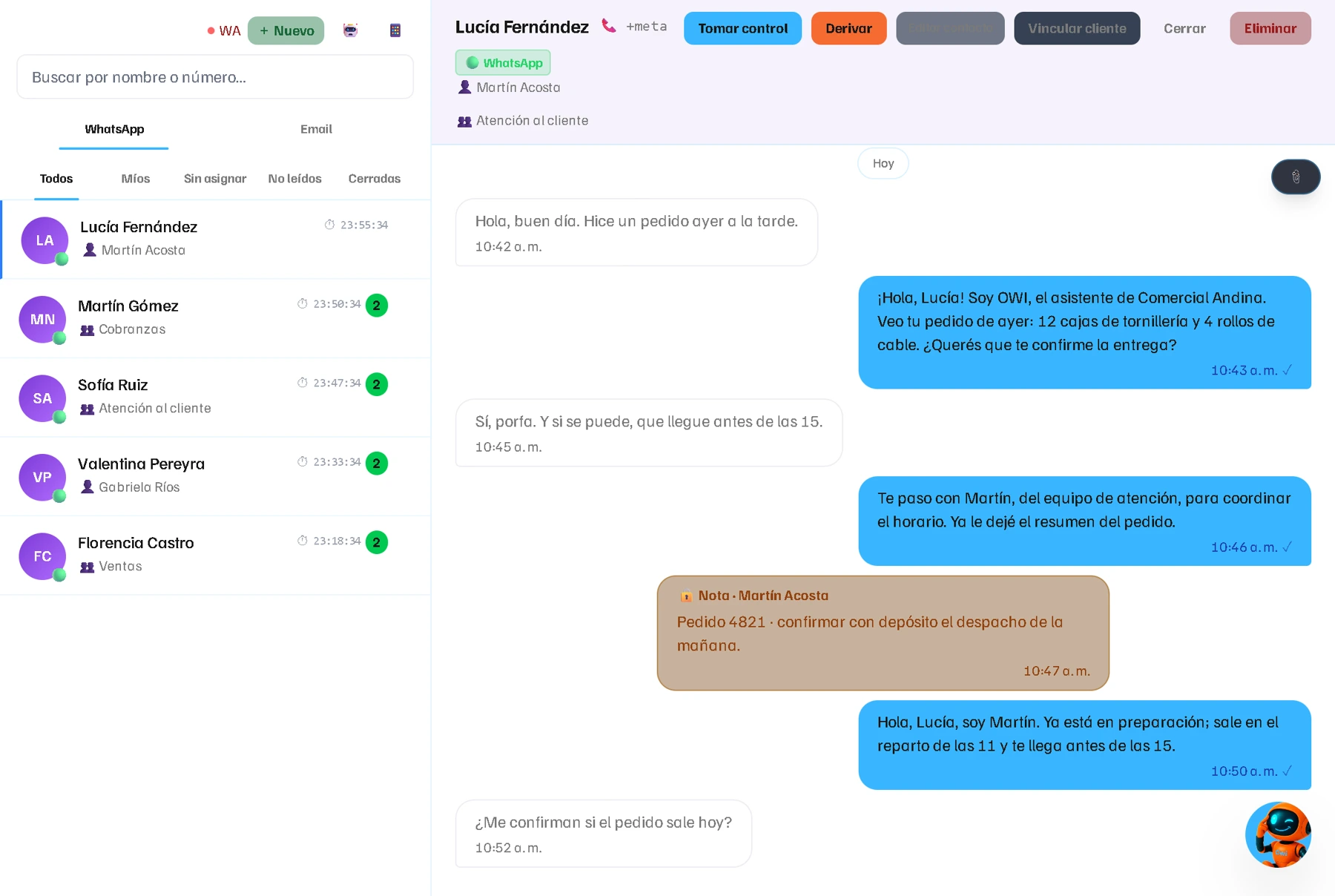This screenshot has width=1335, height=896.
Task: Open Martín Gómez conversation
Action: [x=215, y=319]
